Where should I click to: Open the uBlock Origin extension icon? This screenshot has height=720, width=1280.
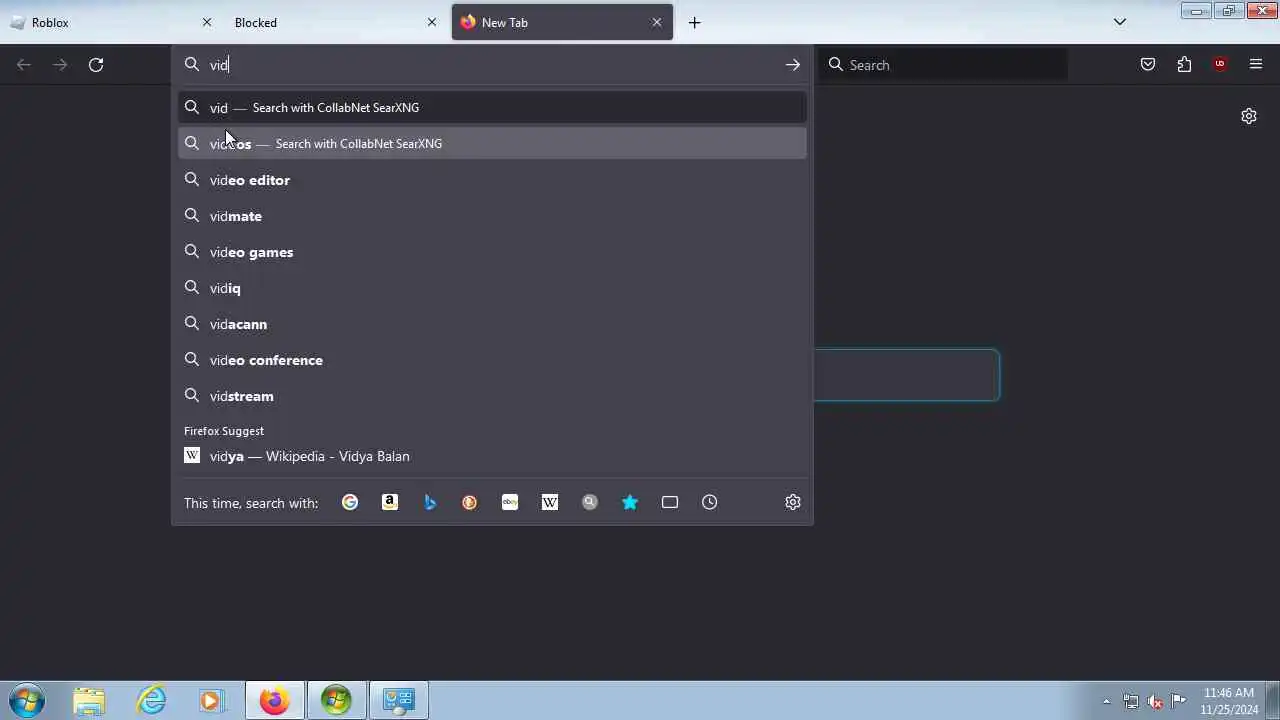click(x=1219, y=65)
